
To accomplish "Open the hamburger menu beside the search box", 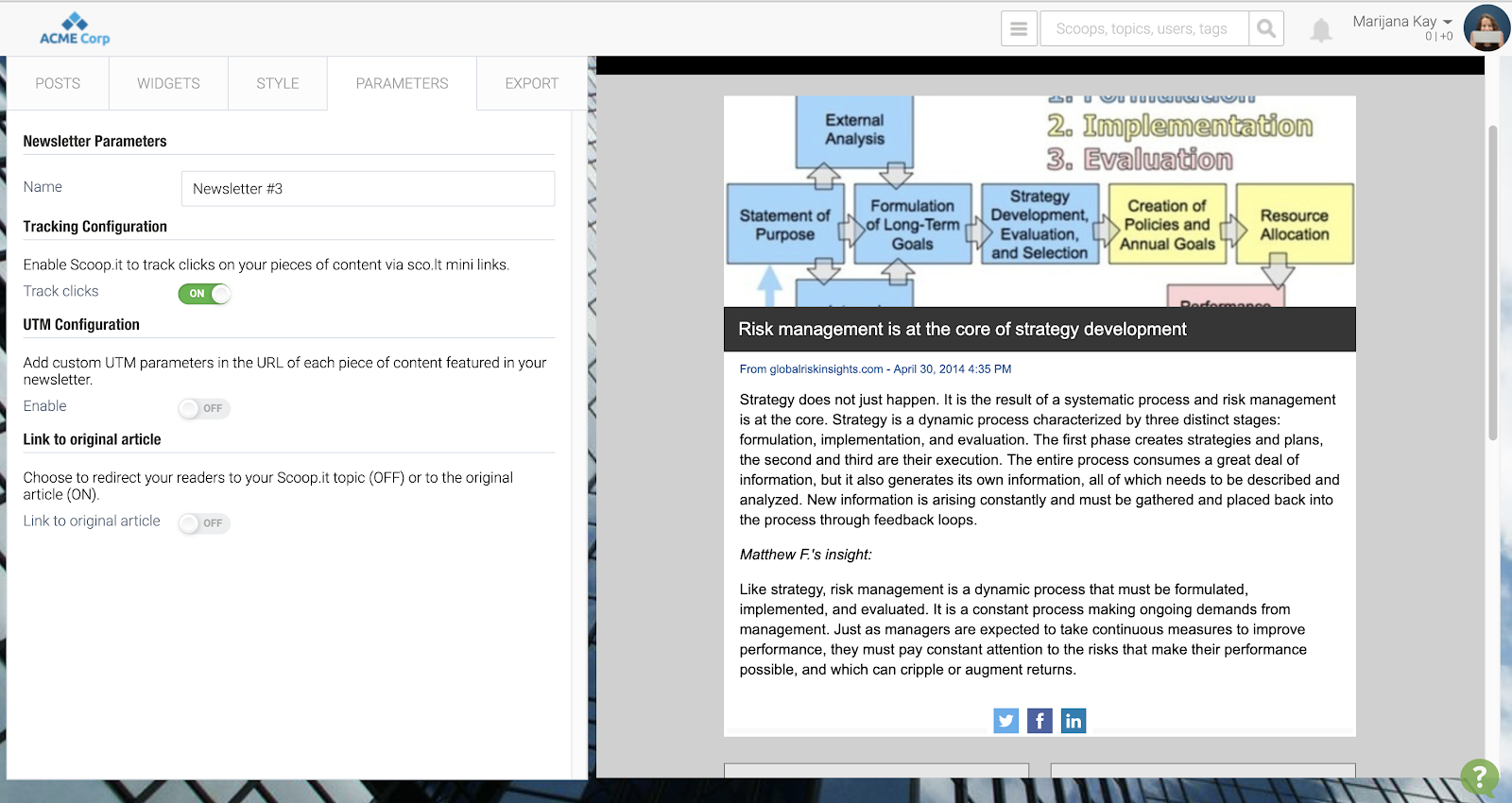I will (x=1019, y=29).
